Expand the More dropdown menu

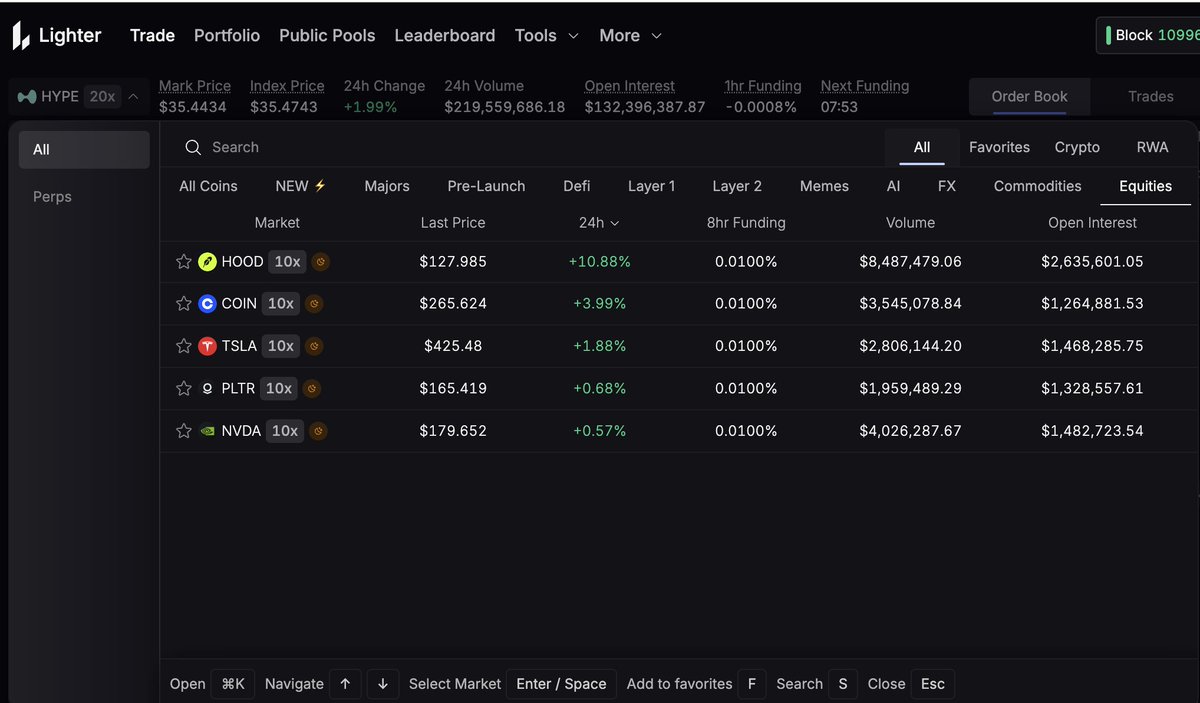(630, 35)
